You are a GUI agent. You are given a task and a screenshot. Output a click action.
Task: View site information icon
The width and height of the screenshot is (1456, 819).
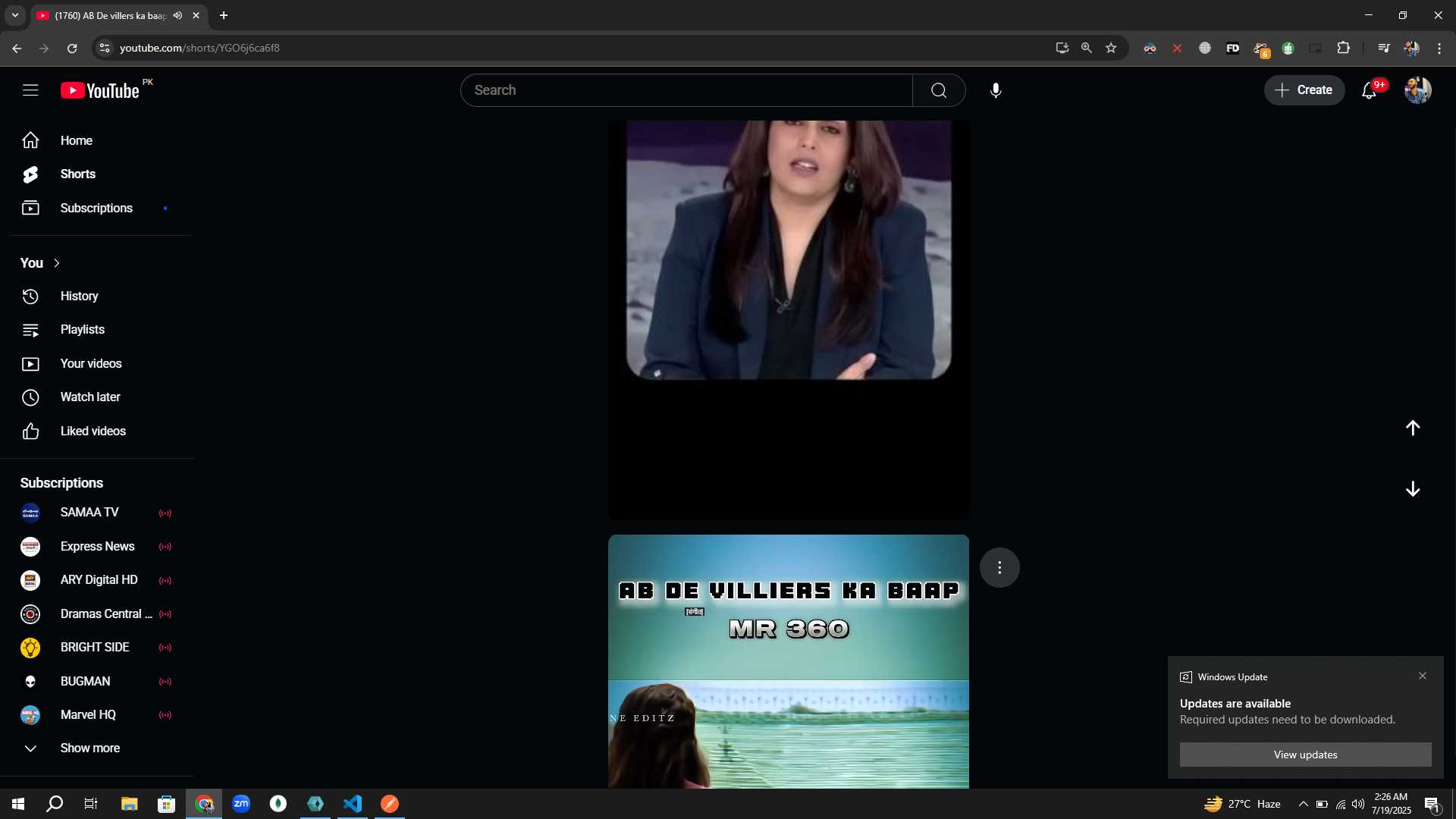coord(105,48)
